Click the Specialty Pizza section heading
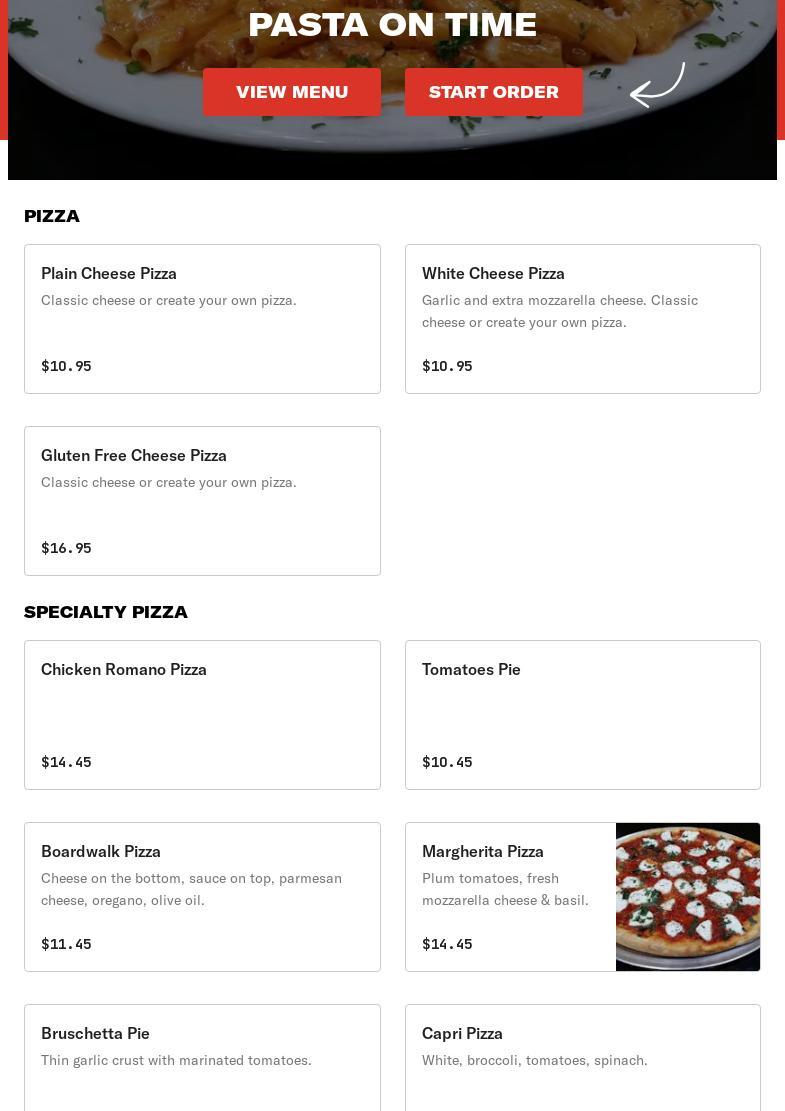The height and width of the screenshot is (1111, 785). coord(106,612)
